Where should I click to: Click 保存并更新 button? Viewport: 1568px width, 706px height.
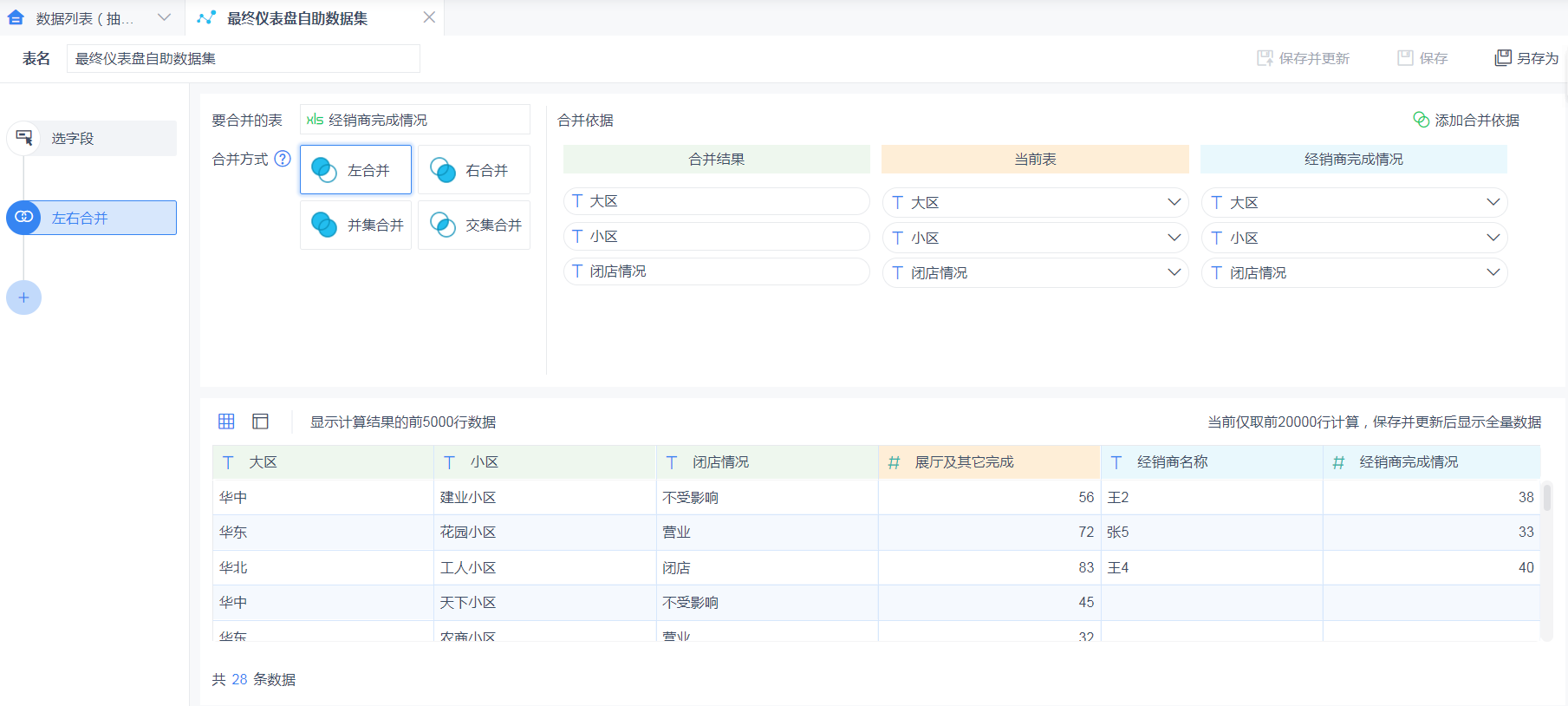[1303, 58]
